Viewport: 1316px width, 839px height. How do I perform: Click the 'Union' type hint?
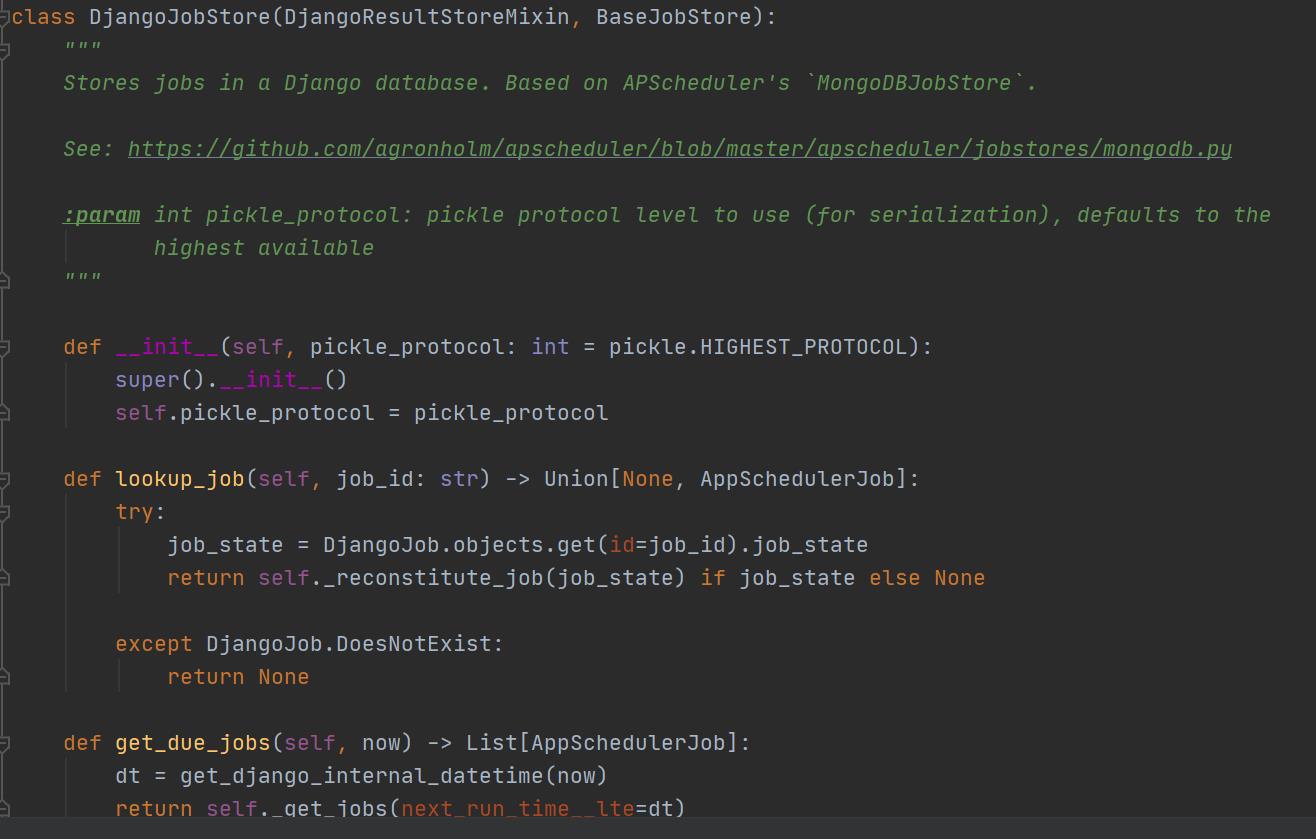click(x=576, y=479)
